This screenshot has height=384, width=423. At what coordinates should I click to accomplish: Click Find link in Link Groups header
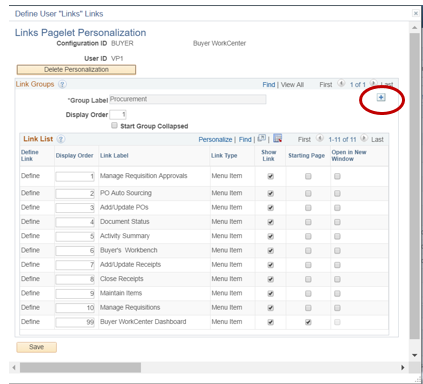click(x=269, y=85)
